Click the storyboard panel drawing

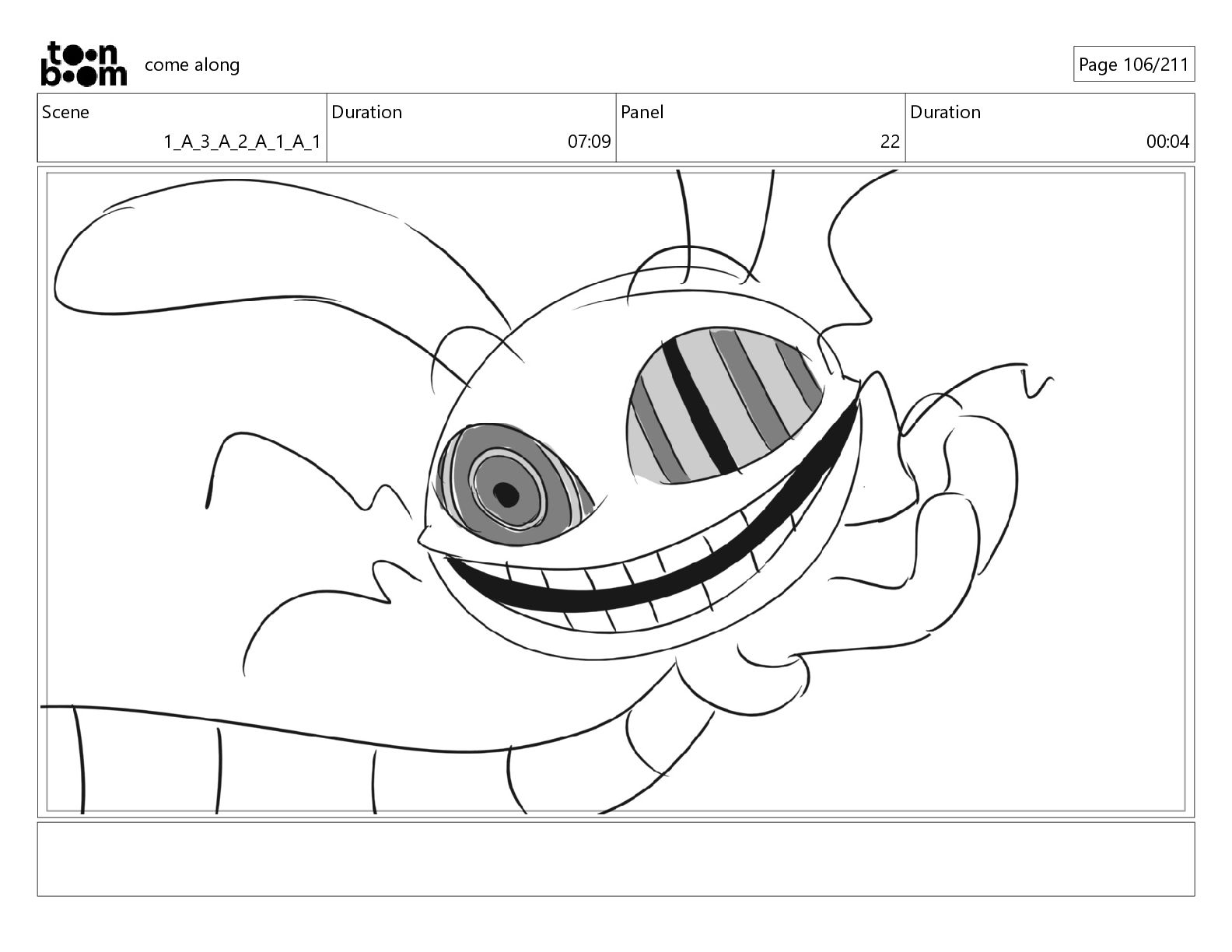[x=616, y=492]
